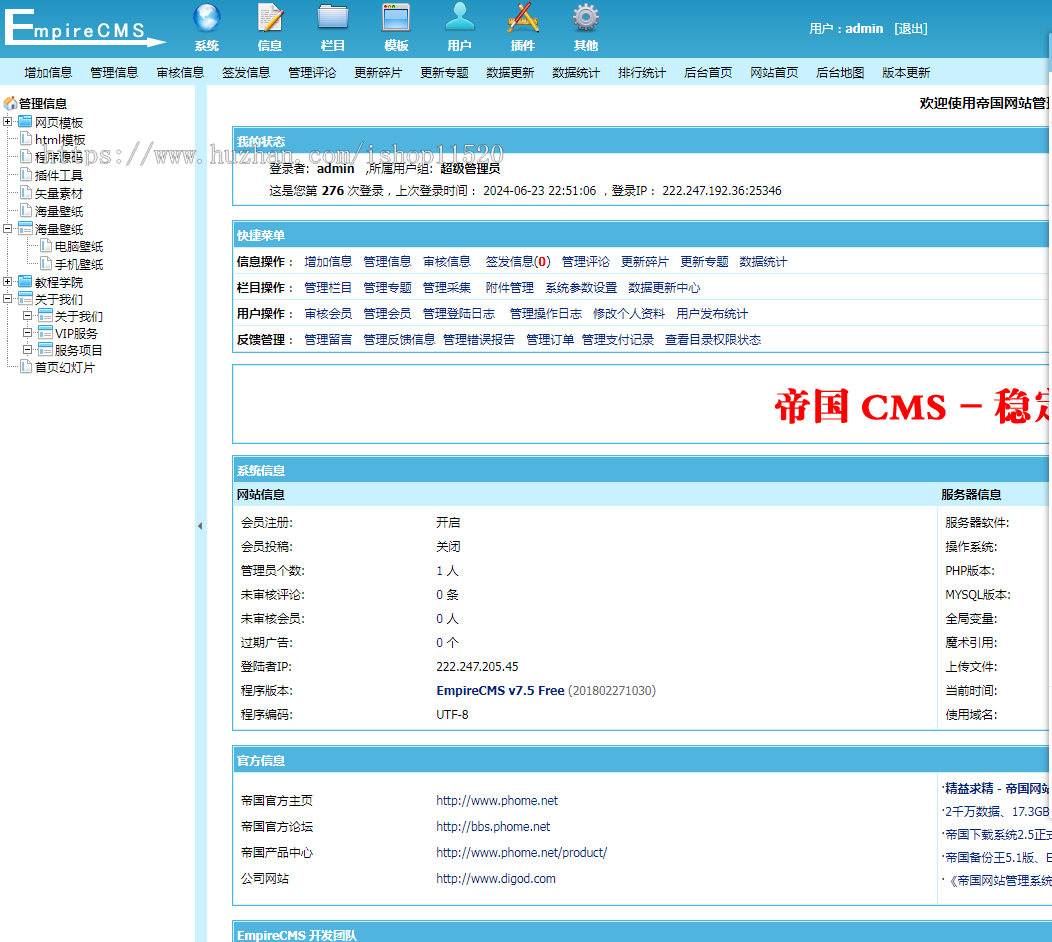The image size is (1052, 942).
Task: Click login IP value 222.247.205.45
Action: click(477, 667)
